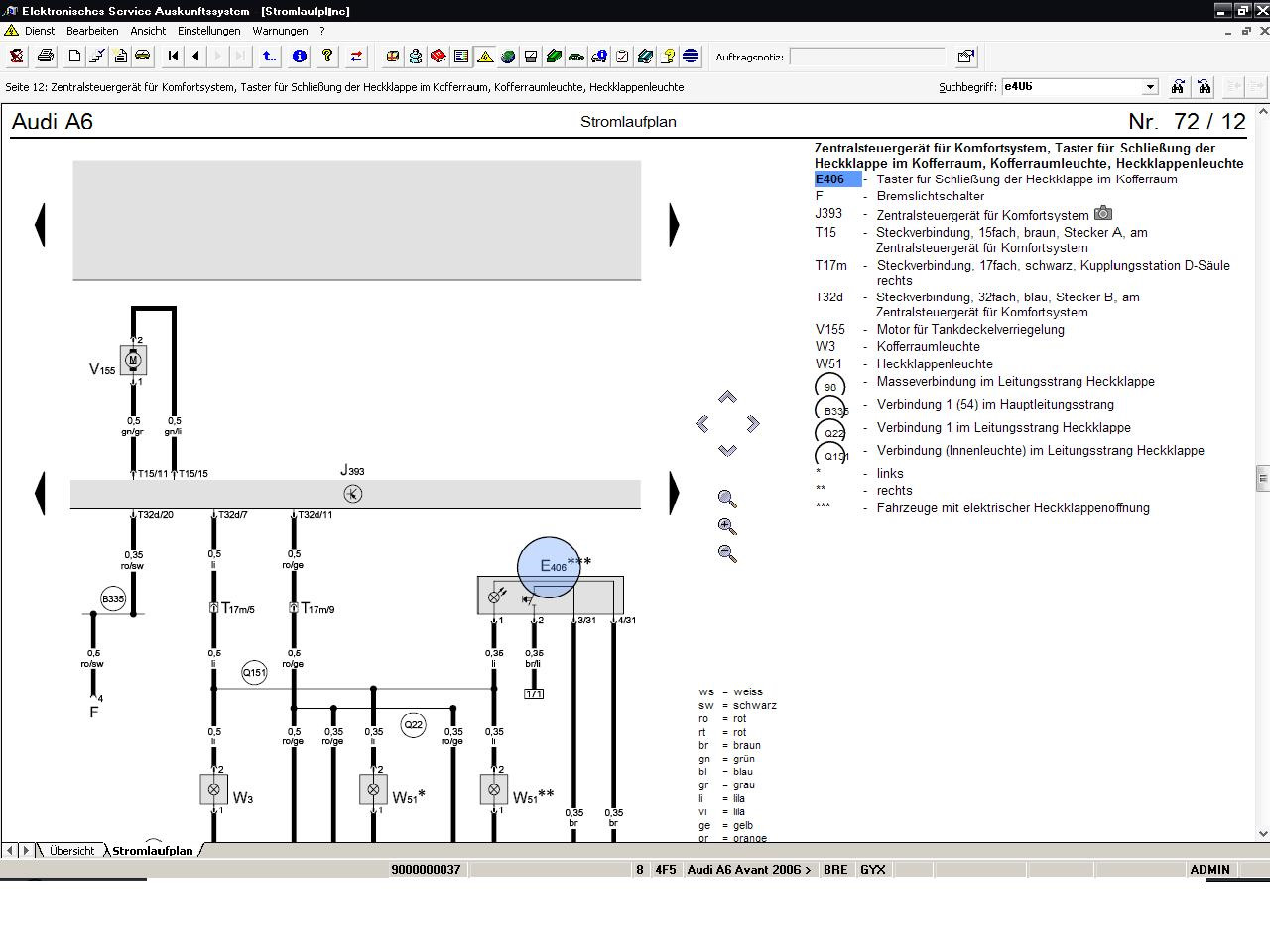Click the 'Bremslichtschalter' legend entry
This screenshot has width=1270, height=952.
pos(931,196)
